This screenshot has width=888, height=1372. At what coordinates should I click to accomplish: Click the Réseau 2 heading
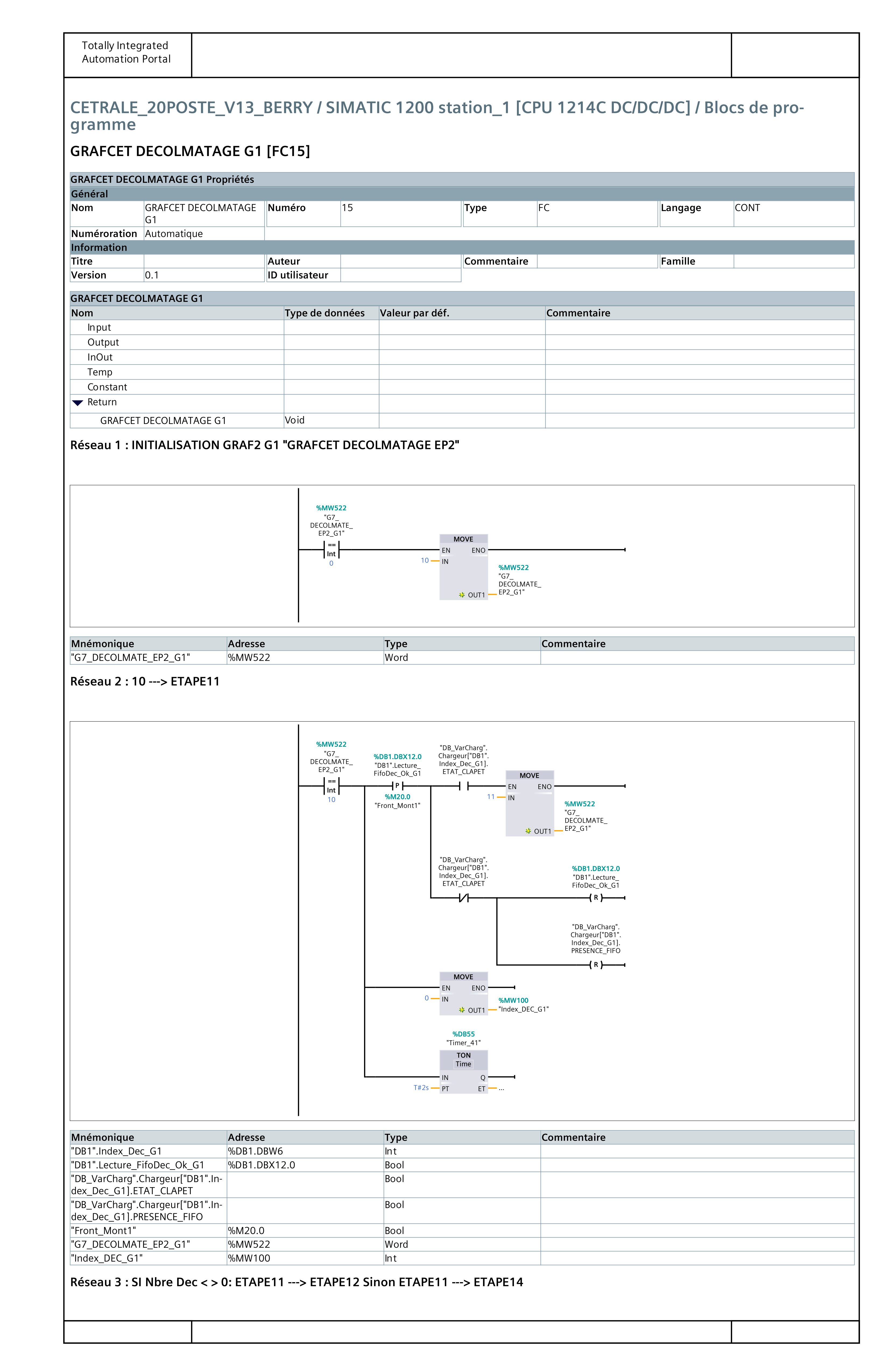[145, 681]
